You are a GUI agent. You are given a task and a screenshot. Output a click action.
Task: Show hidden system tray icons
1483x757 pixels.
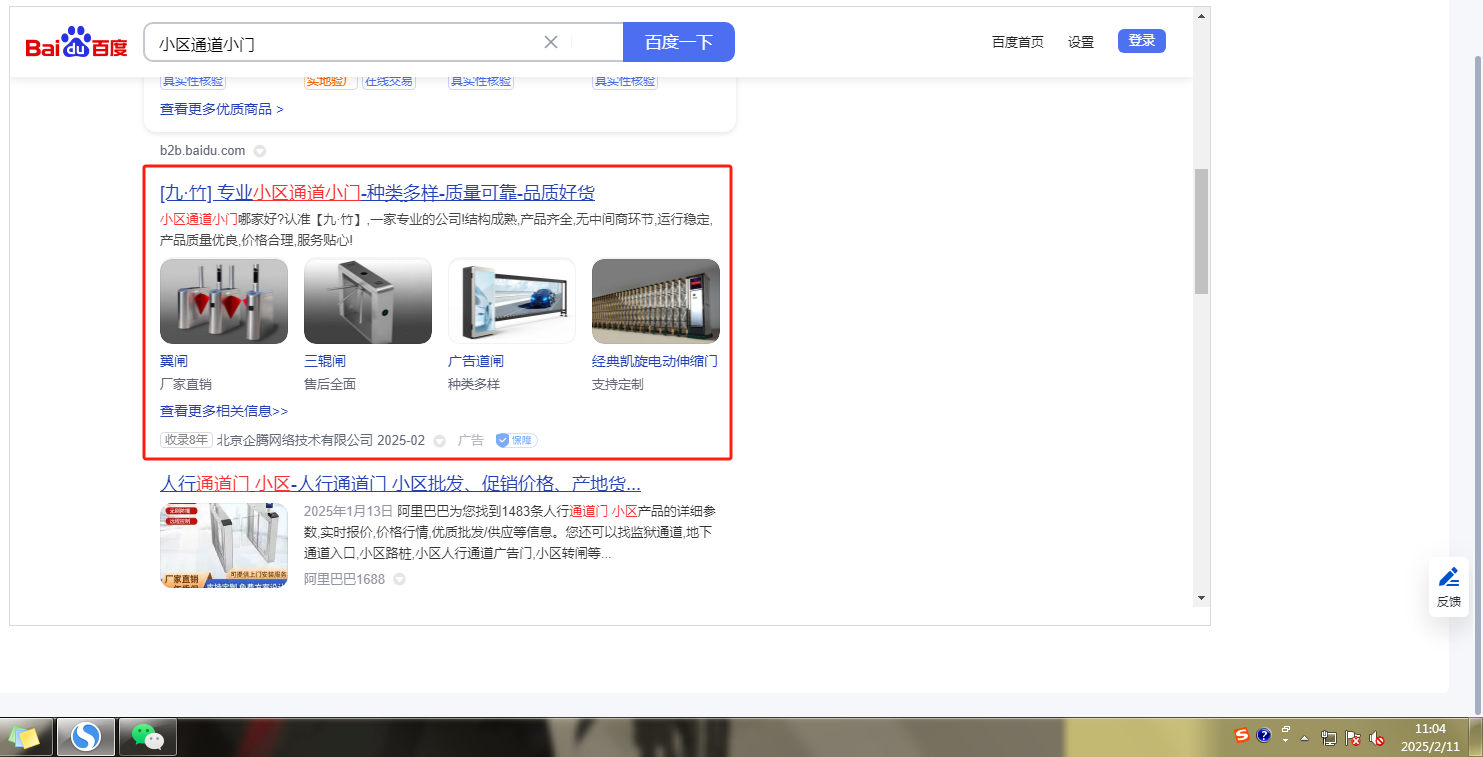coord(1304,738)
